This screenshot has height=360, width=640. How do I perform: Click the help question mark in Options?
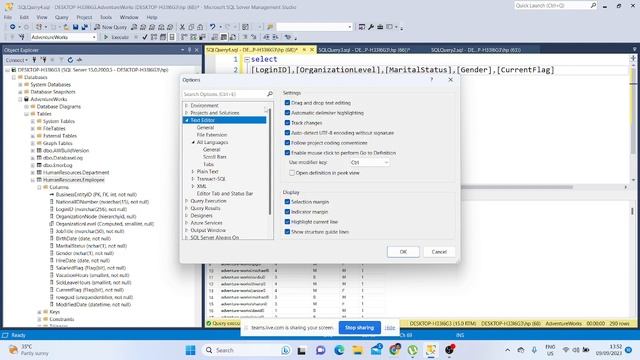[x=431, y=80]
